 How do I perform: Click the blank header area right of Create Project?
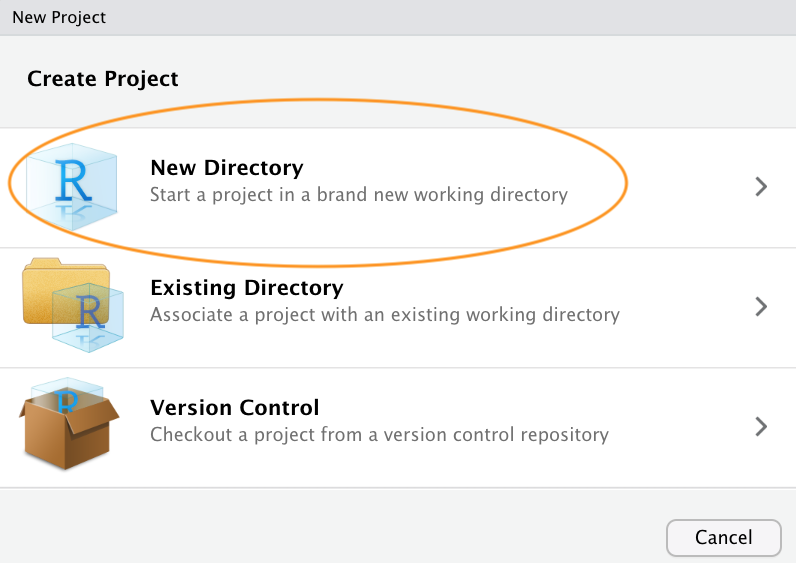500,78
